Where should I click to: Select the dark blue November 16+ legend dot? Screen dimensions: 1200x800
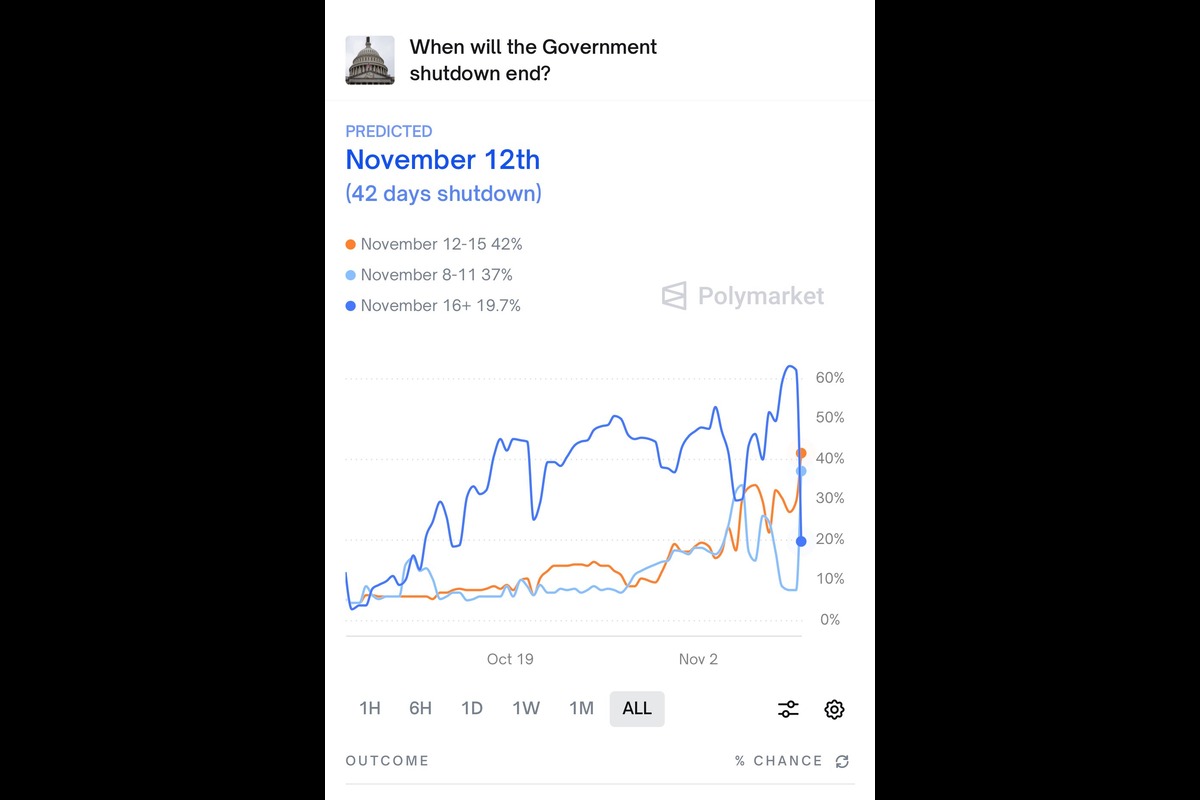tap(352, 306)
